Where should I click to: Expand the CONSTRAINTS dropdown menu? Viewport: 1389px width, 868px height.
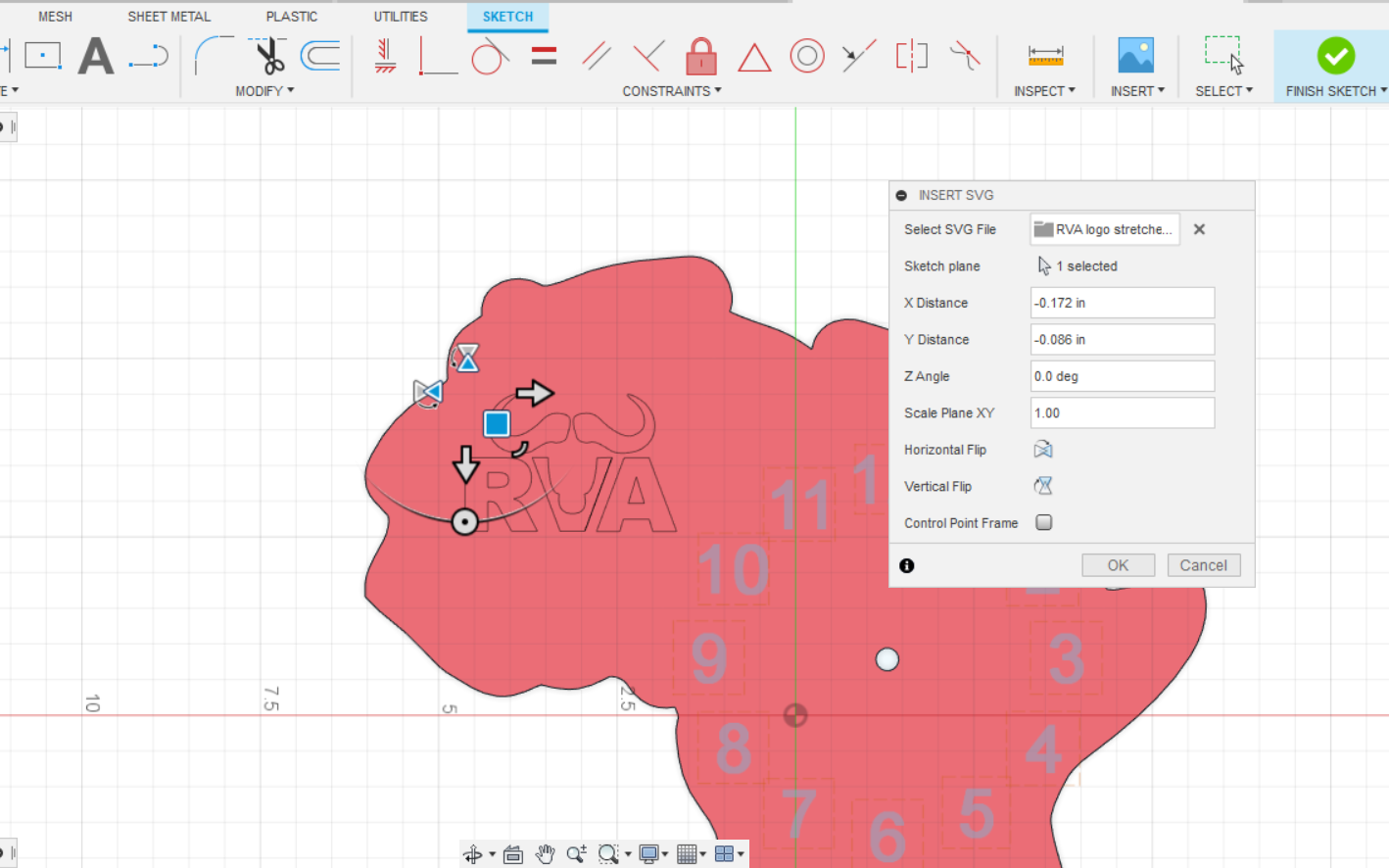click(x=672, y=90)
